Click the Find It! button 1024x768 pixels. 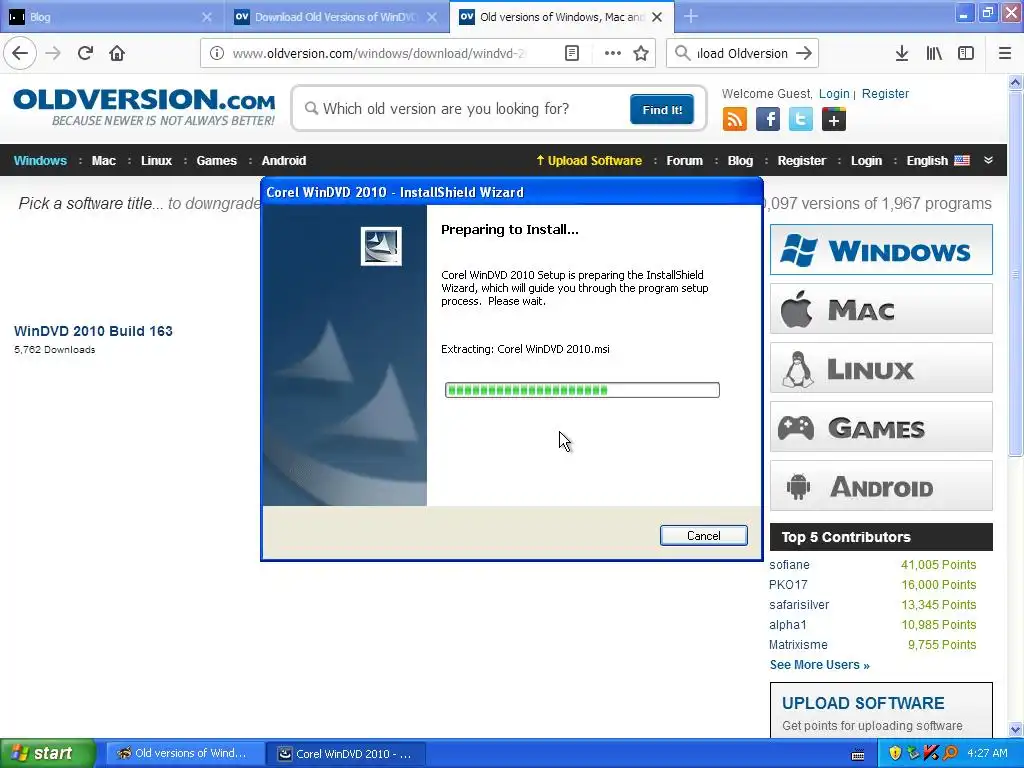(x=662, y=110)
